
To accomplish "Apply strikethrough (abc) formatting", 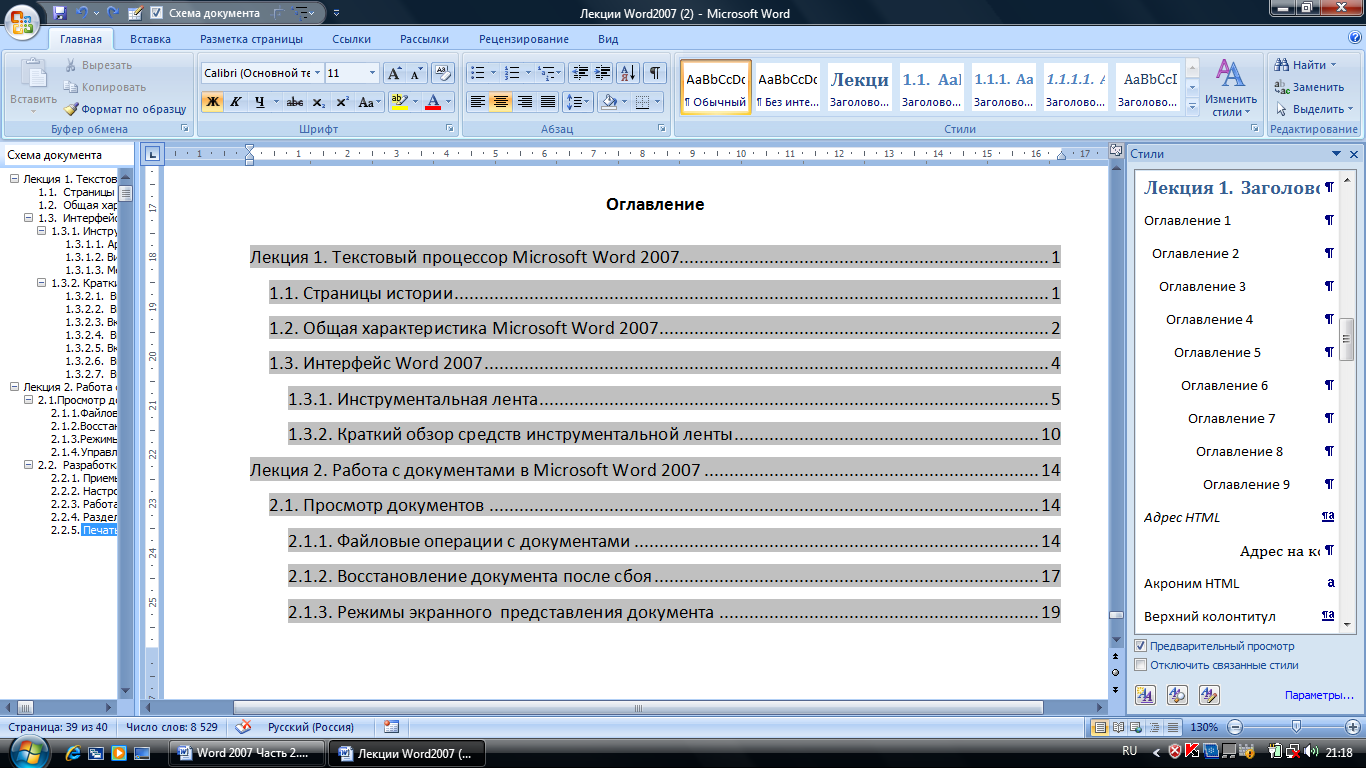I will point(295,102).
